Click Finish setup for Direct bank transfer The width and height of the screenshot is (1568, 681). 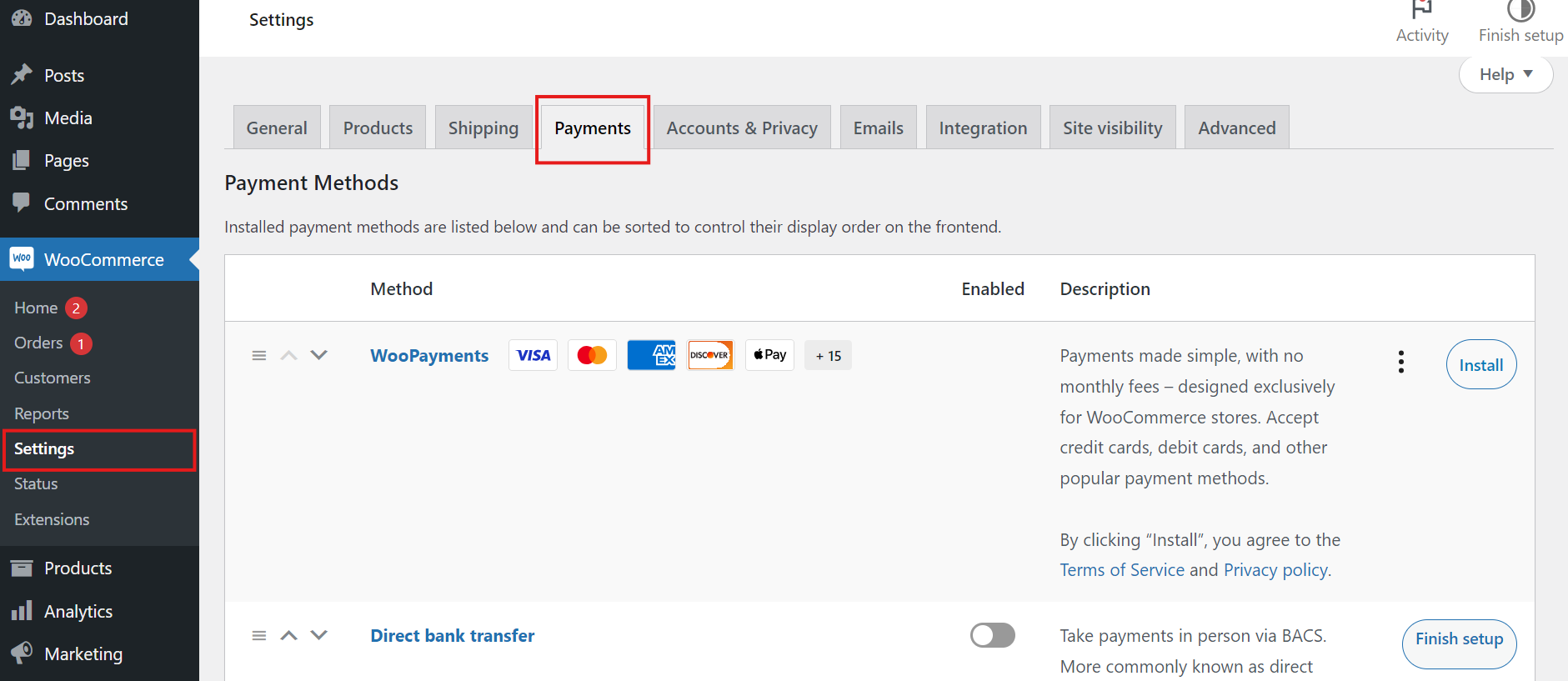(x=1460, y=643)
